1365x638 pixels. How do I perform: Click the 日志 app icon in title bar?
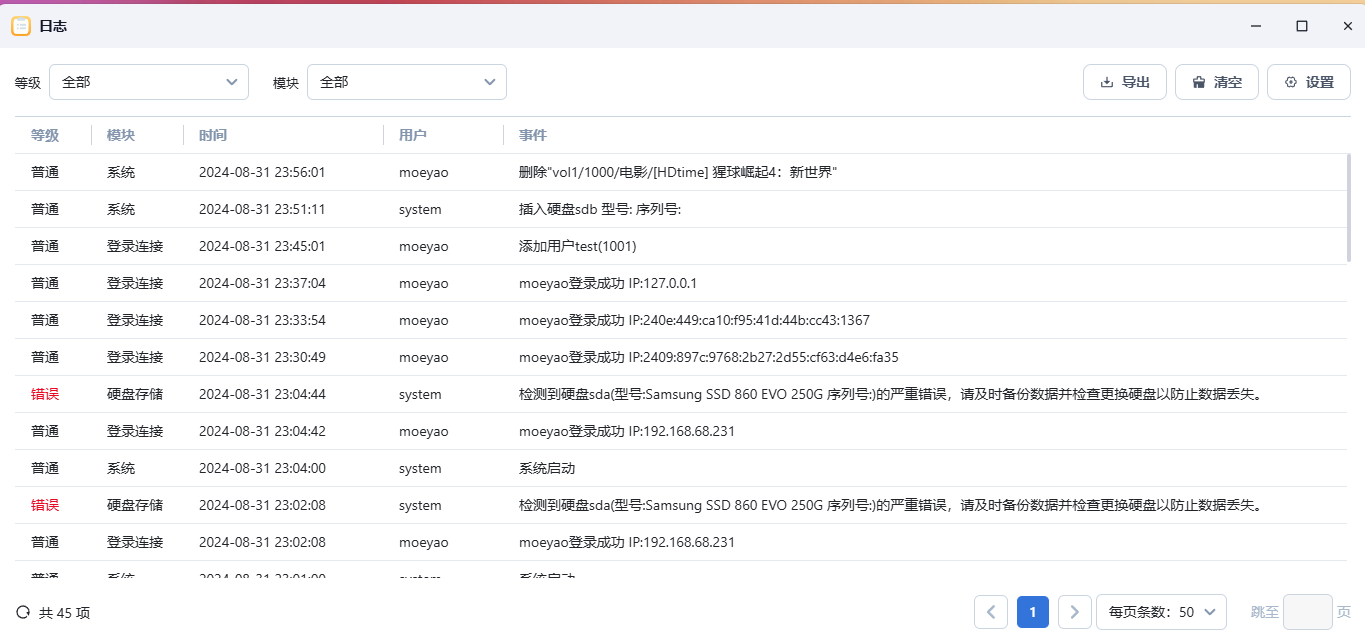pyautogui.click(x=21, y=26)
